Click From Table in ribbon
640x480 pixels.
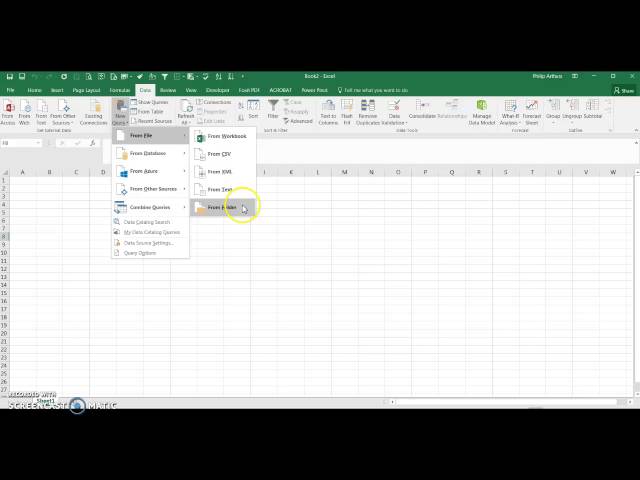point(147,111)
